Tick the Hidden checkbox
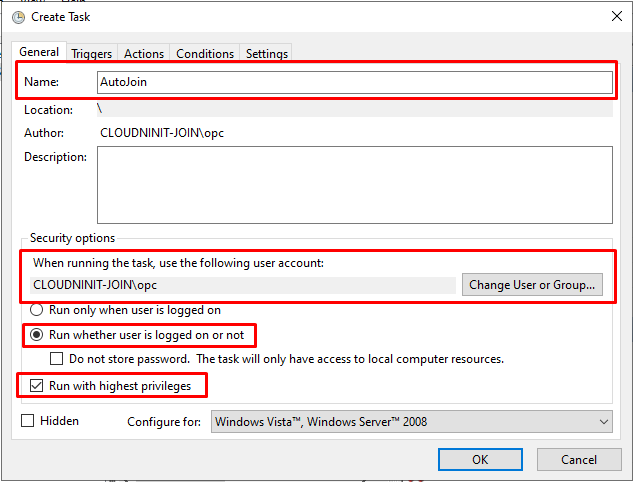The width and height of the screenshot is (633, 482). (27, 421)
